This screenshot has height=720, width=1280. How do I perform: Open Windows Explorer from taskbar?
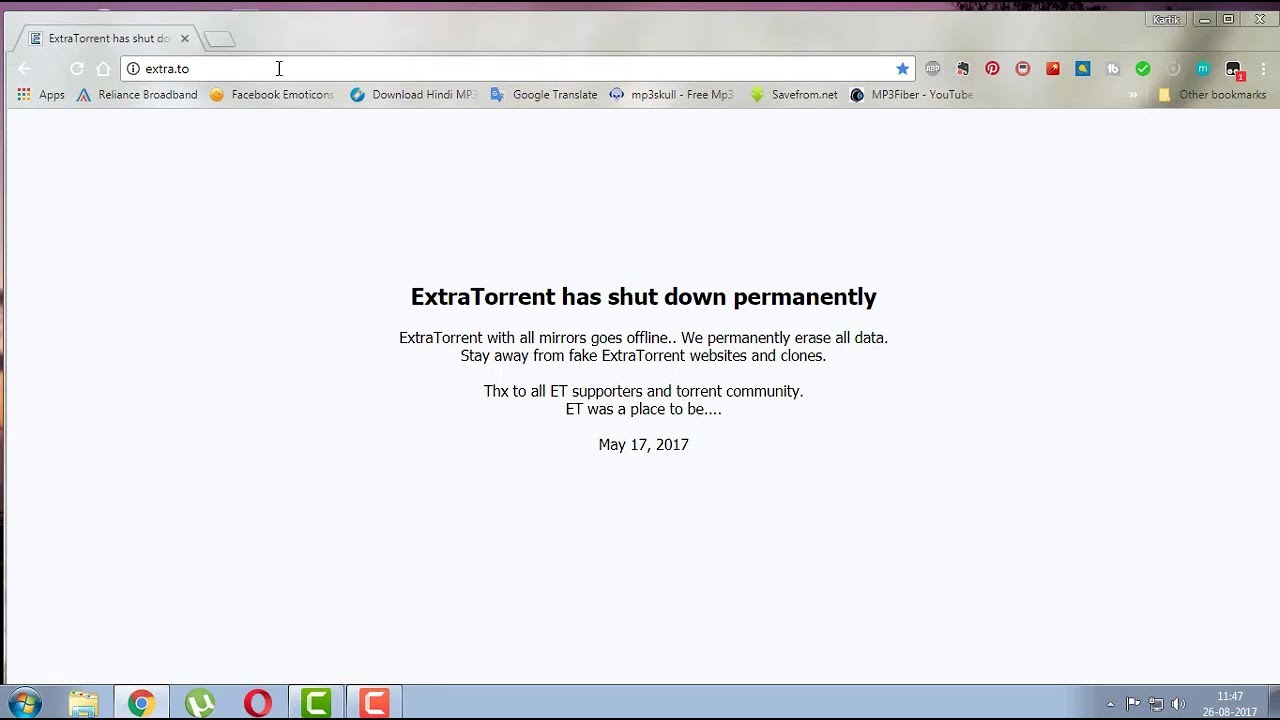pos(84,703)
